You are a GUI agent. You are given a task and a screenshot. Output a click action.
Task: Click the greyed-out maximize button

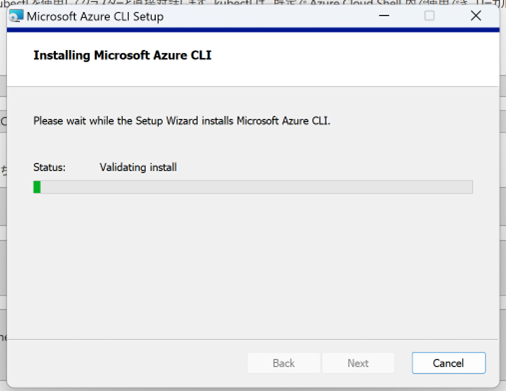tap(429, 16)
